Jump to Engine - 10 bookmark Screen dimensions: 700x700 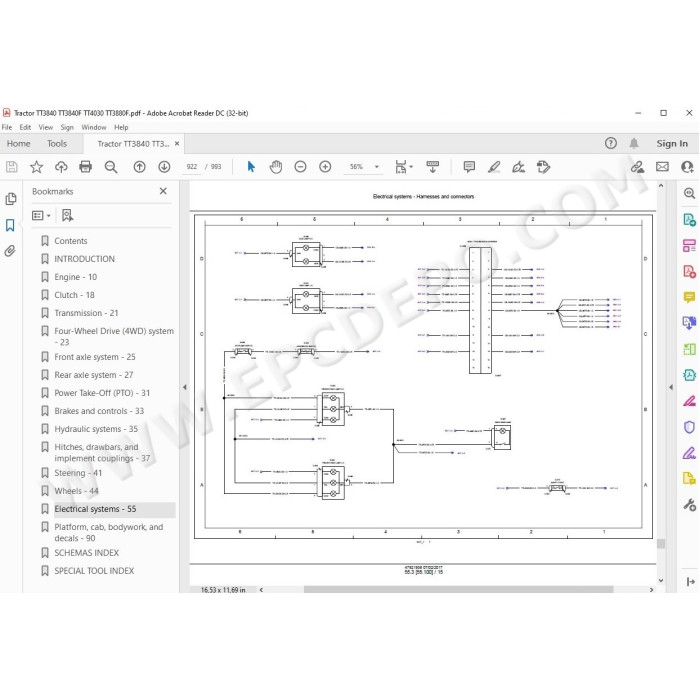coord(75,277)
